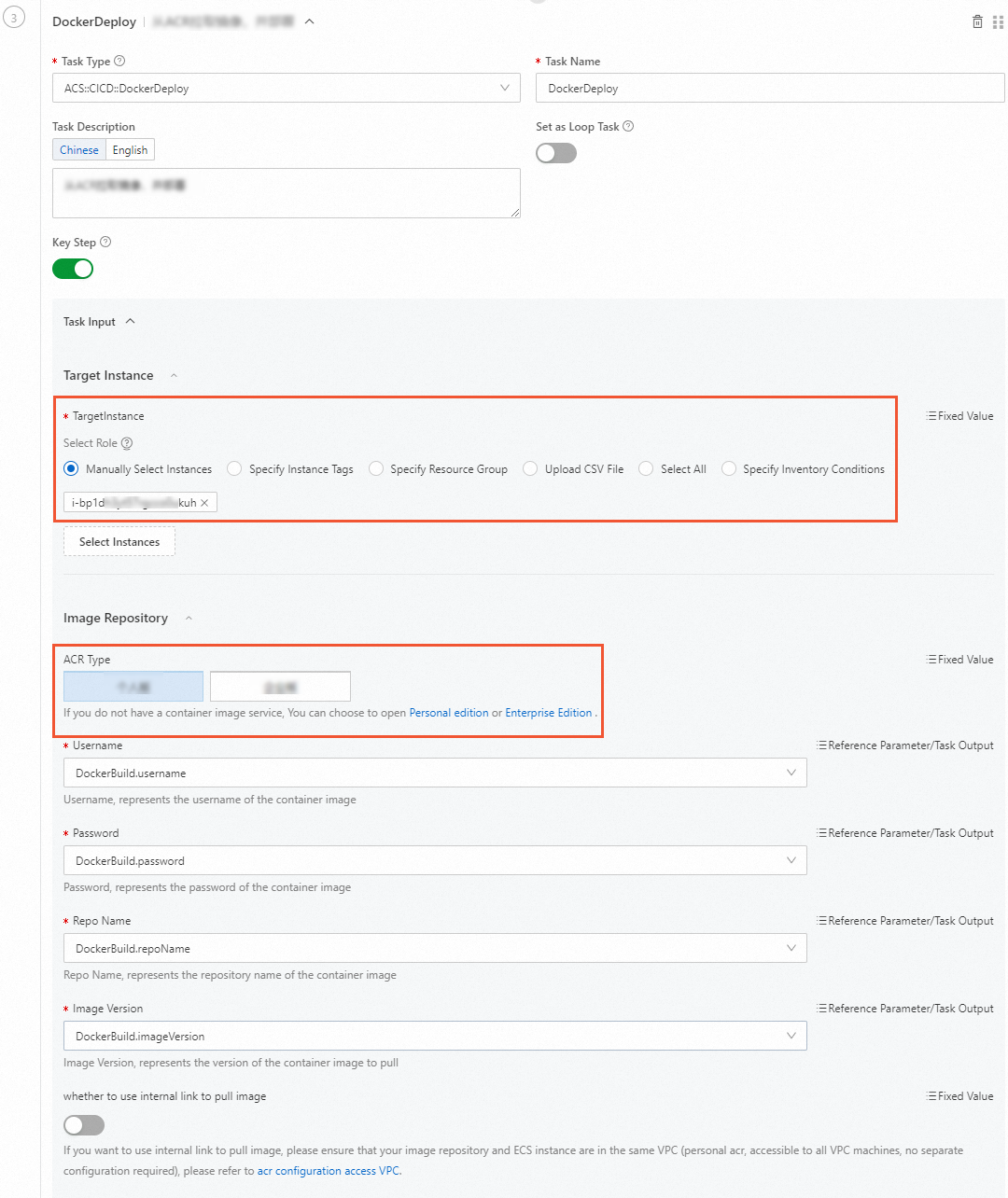Open the Username parameter dropdown
Image resolution: width=1008 pixels, height=1198 pixels.
(x=435, y=773)
